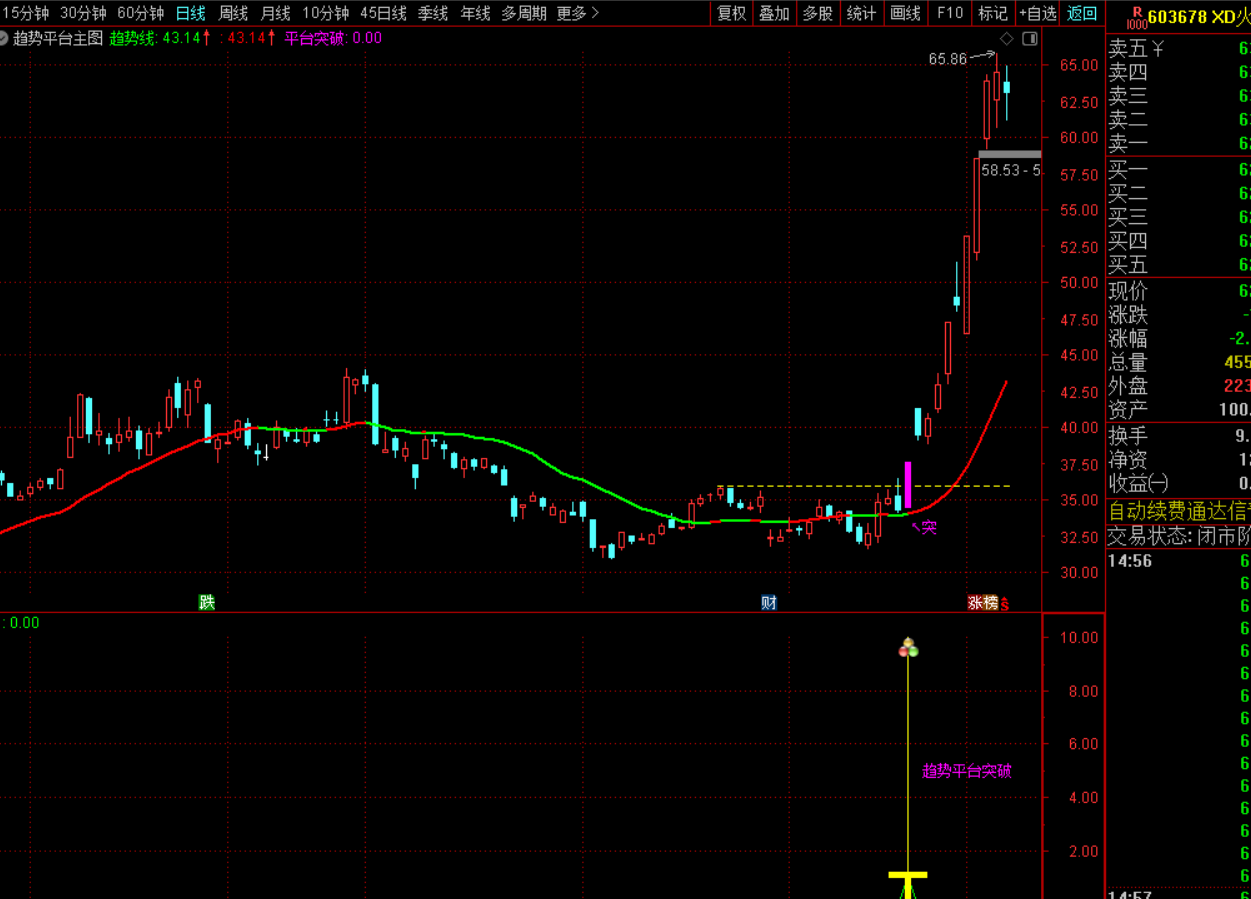Click the 外盘 outer volume row
Viewport: 1251px width, 899px height.
1178,386
